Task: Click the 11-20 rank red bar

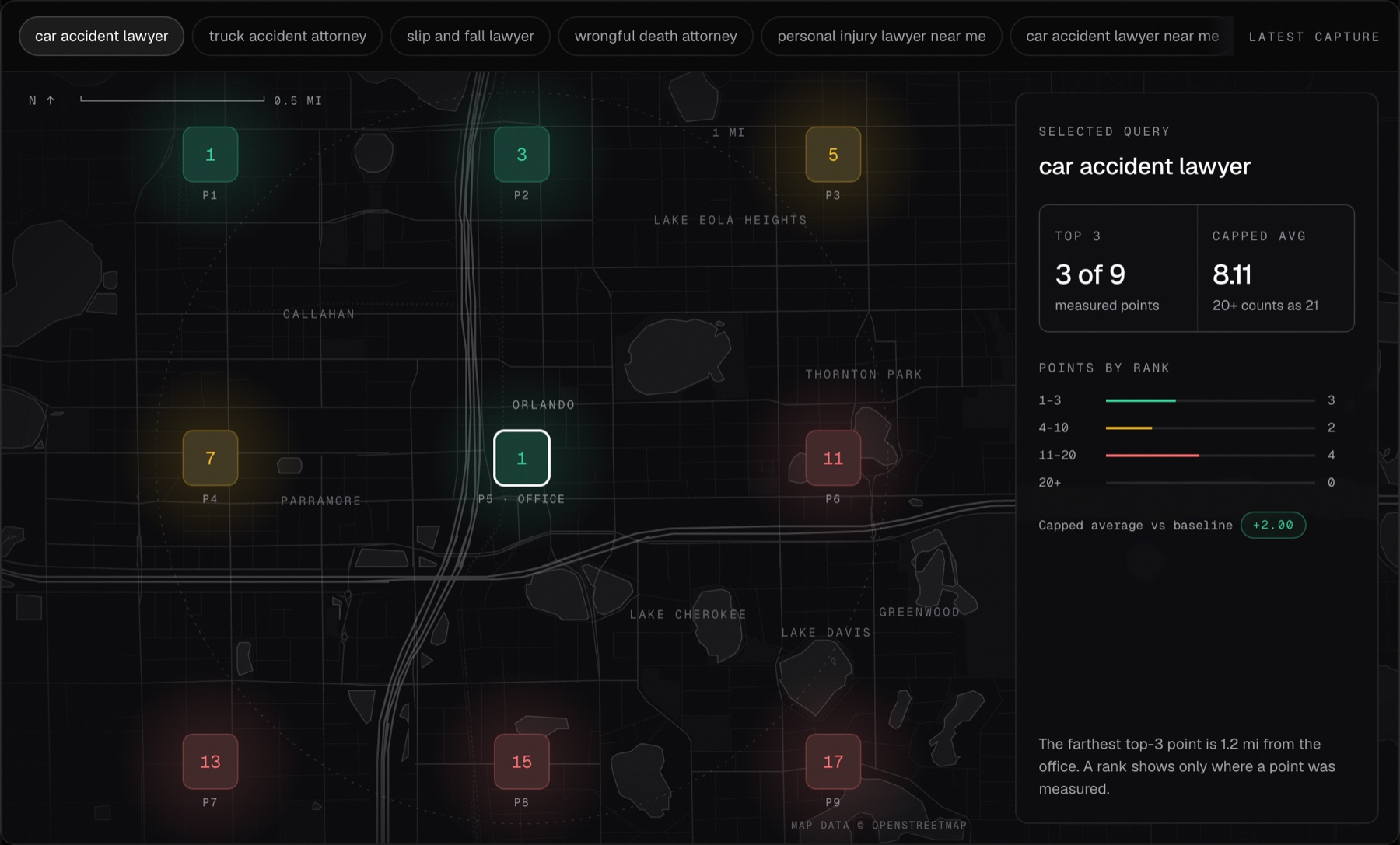Action: tap(1210, 455)
